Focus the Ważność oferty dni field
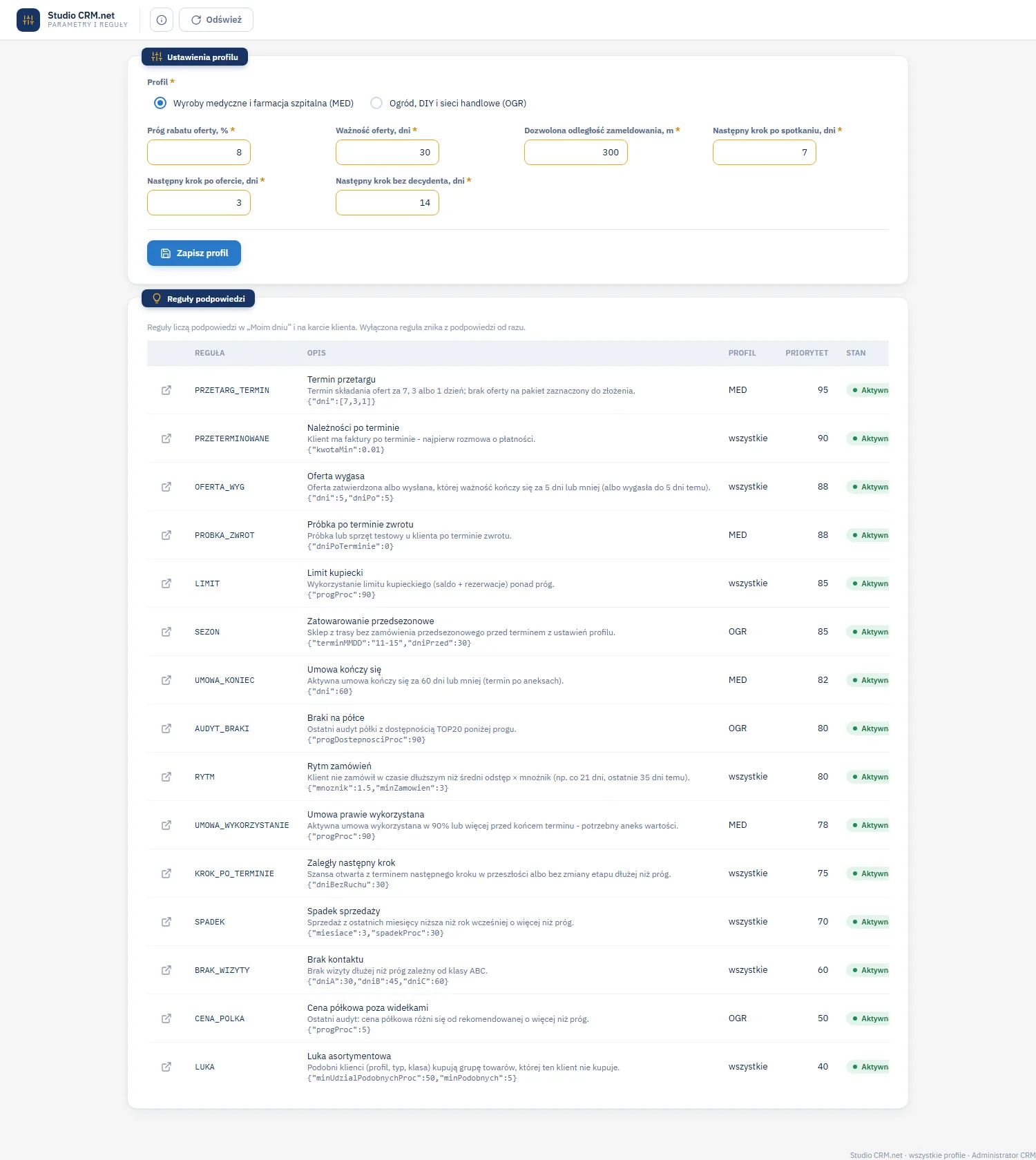 coord(387,153)
